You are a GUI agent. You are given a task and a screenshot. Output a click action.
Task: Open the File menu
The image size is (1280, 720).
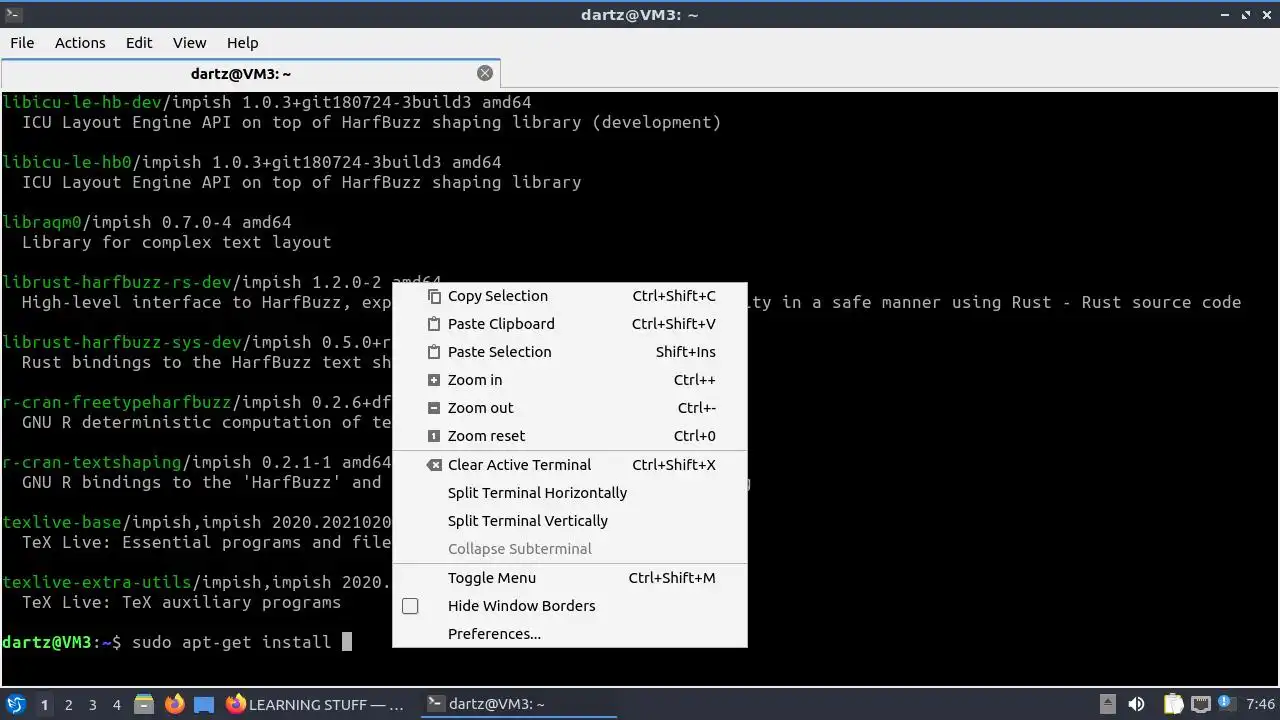[22, 43]
